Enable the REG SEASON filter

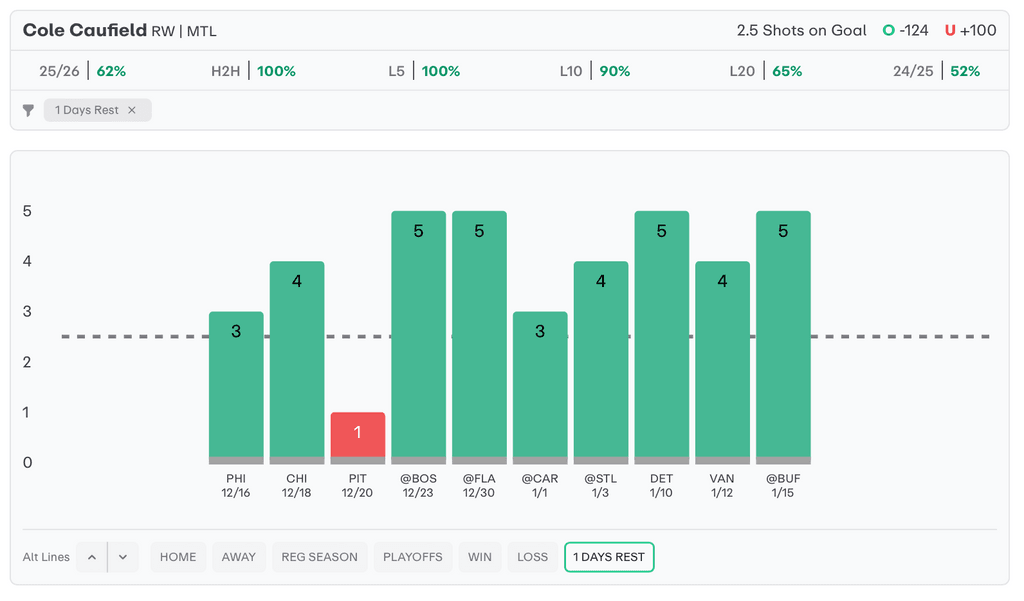[319, 557]
